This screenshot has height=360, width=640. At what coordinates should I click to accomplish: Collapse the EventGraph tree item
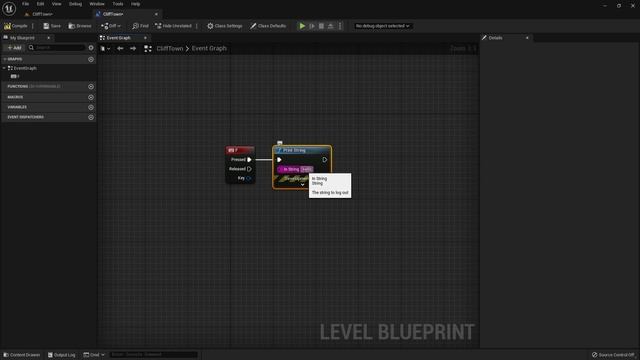(4, 68)
